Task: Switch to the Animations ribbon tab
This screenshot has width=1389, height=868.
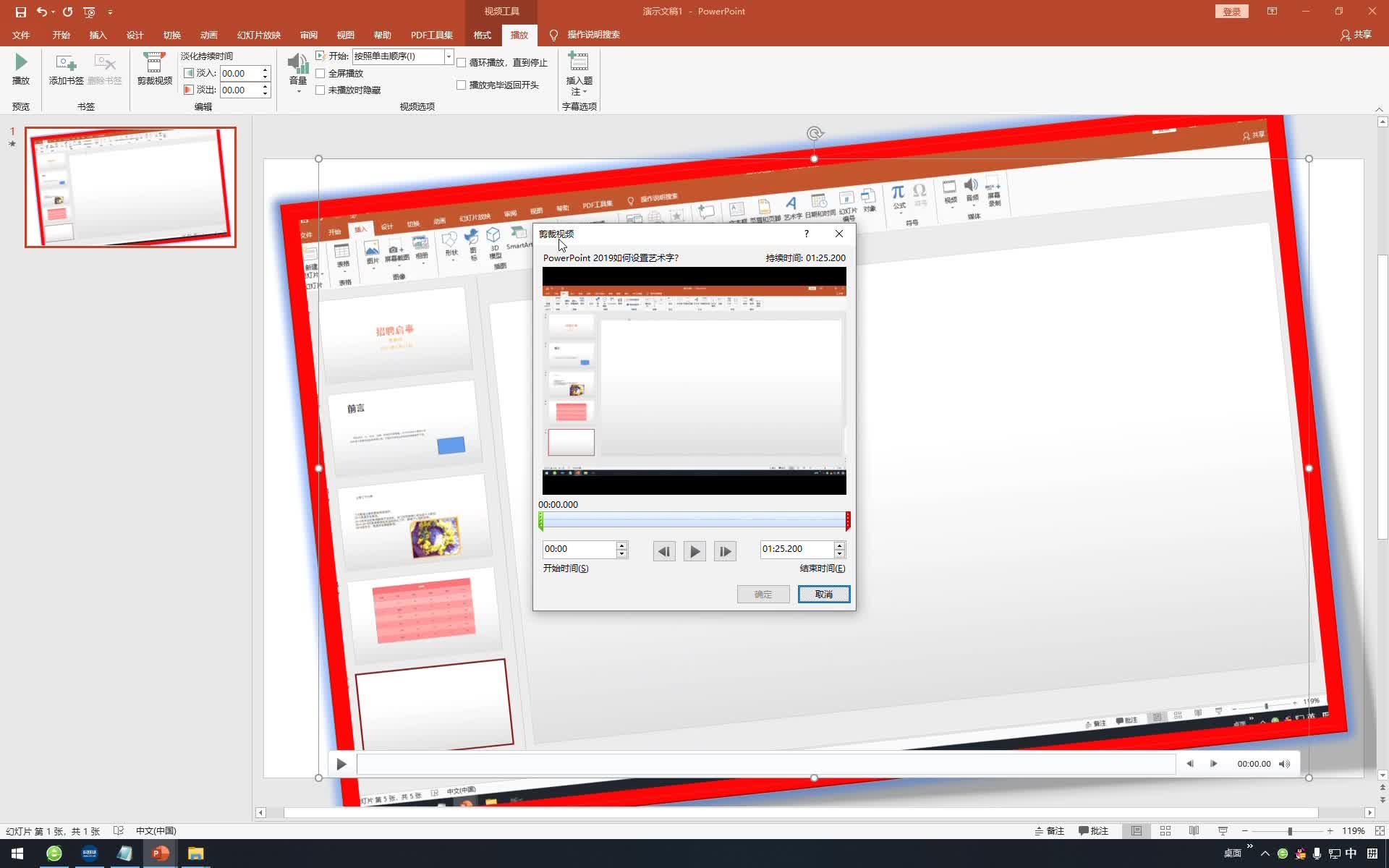Action: pos(208,35)
